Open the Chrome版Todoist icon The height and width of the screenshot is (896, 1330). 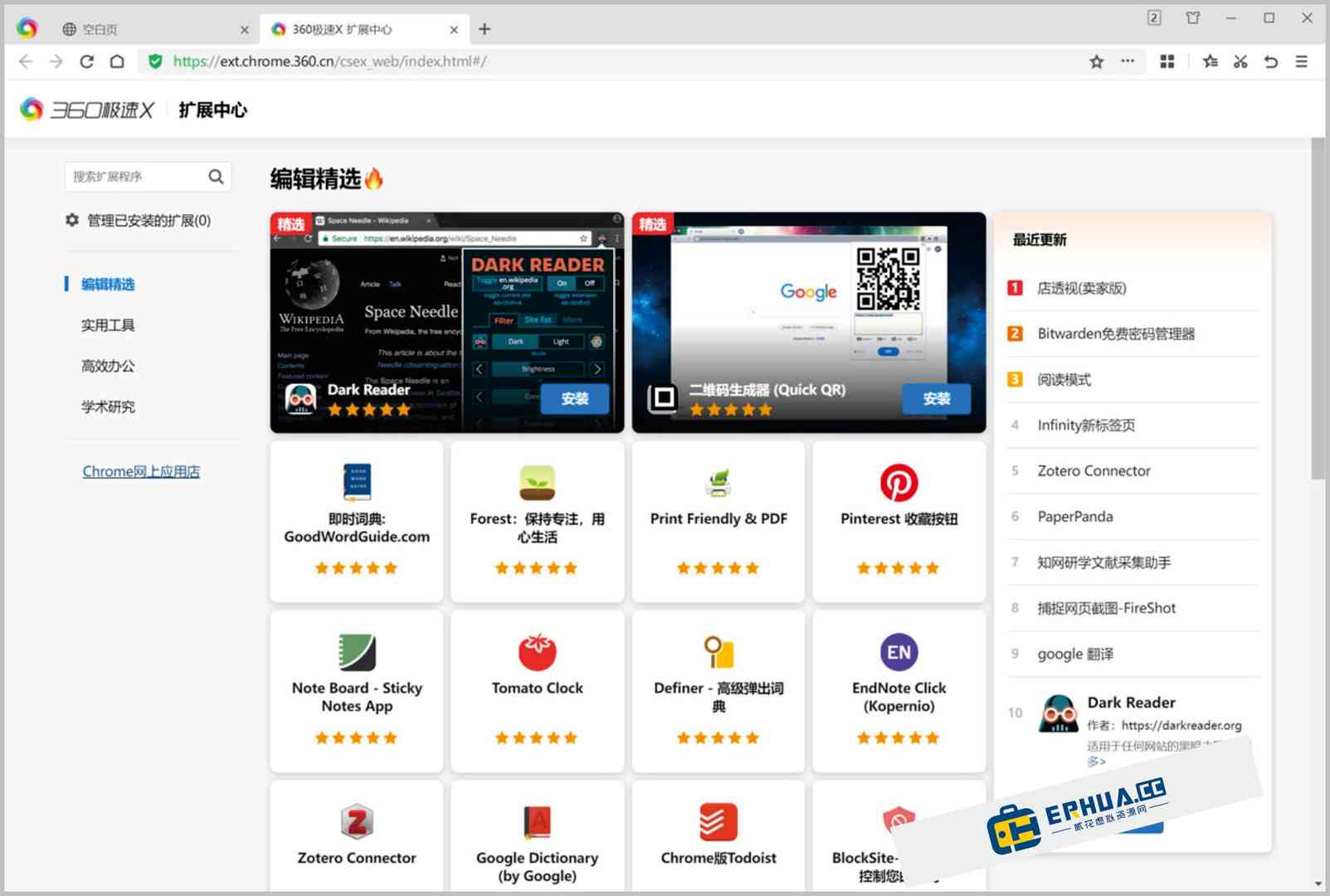point(719,822)
